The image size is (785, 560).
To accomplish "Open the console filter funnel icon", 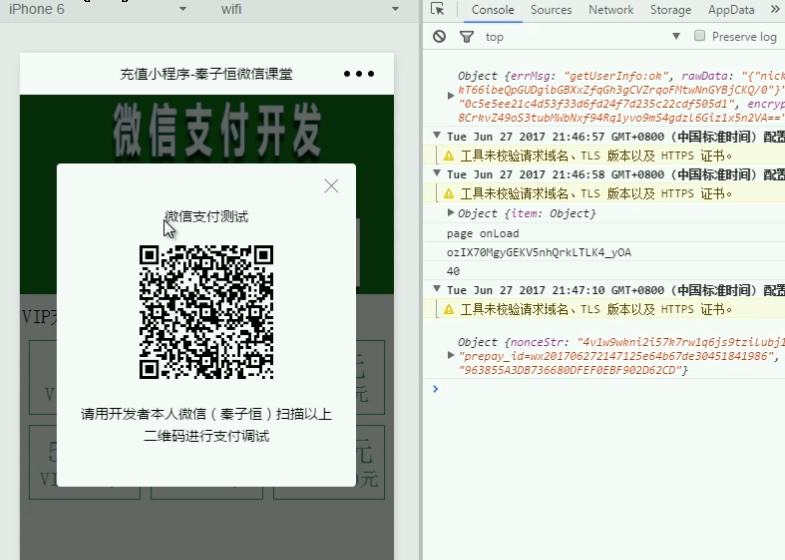I will (x=467, y=37).
